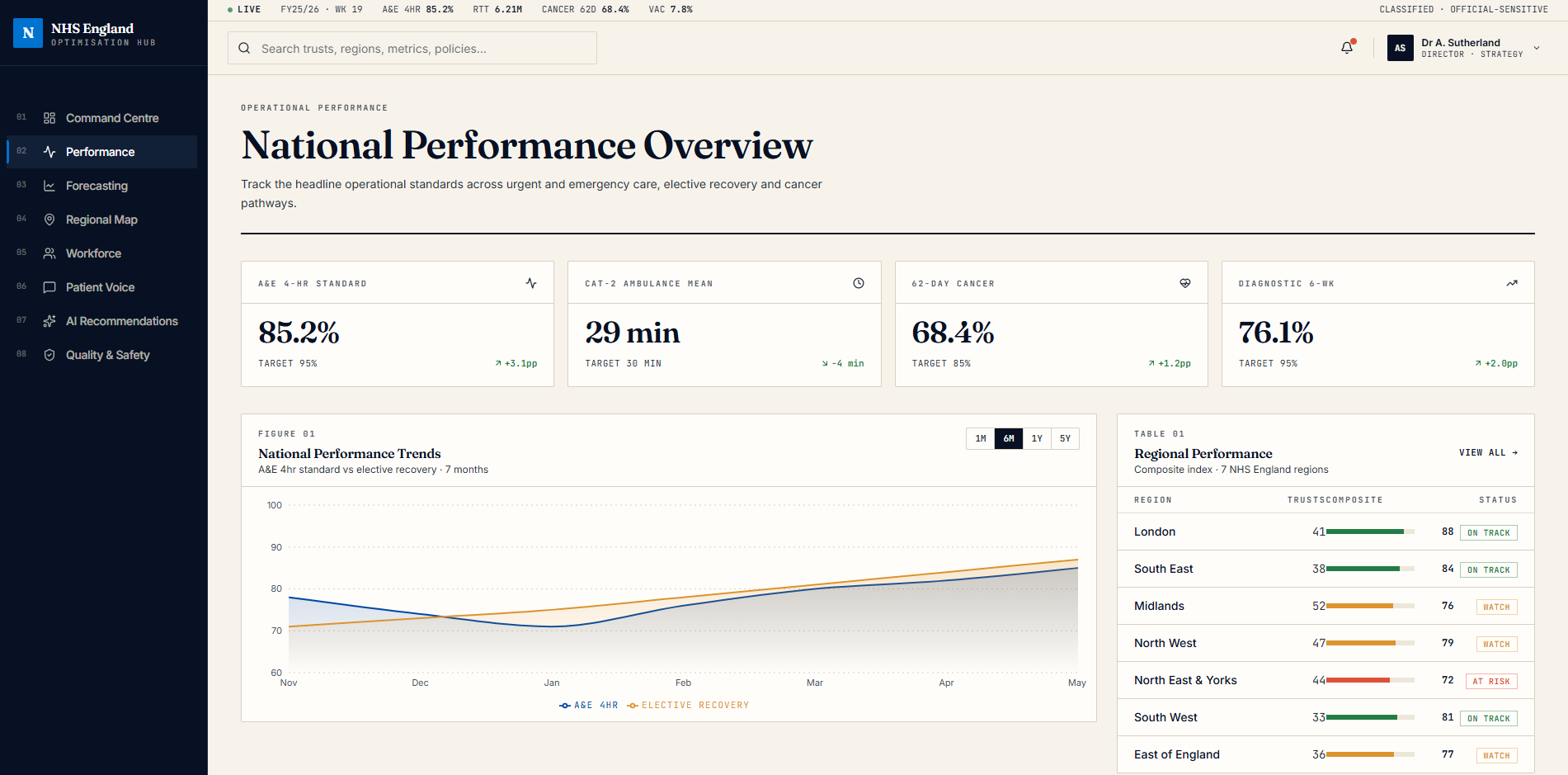The width and height of the screenshot is (1568, 775).
Task: Select the 5Y time range
Action: coord(1065,438)
